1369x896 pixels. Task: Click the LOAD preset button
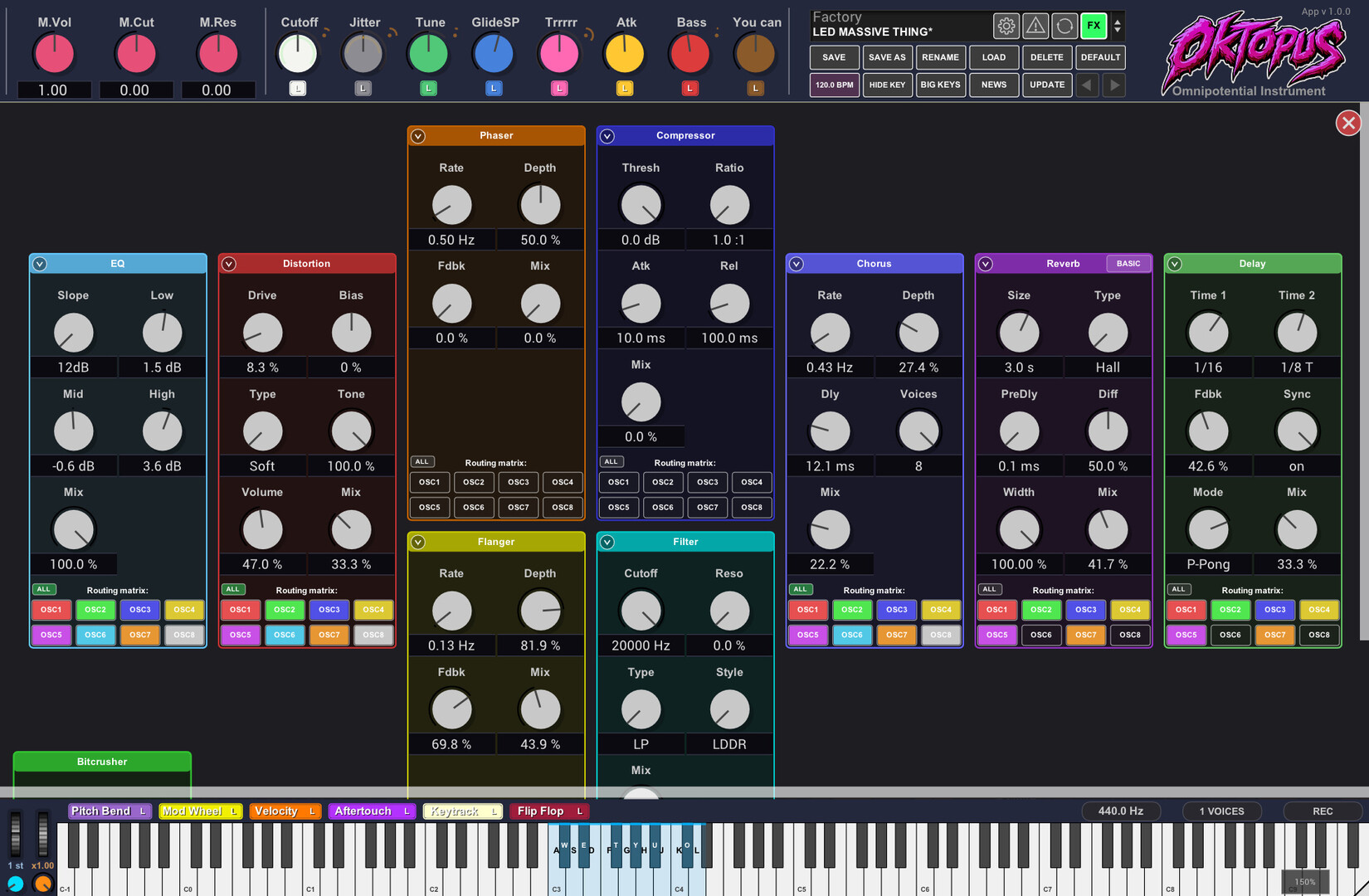pos(994,57)
